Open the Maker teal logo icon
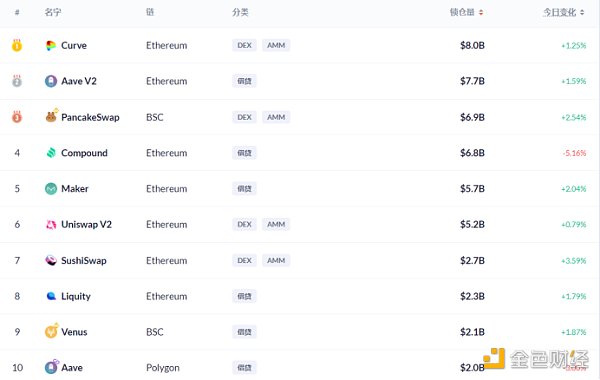Screen dimensions: 600x380 51,189
